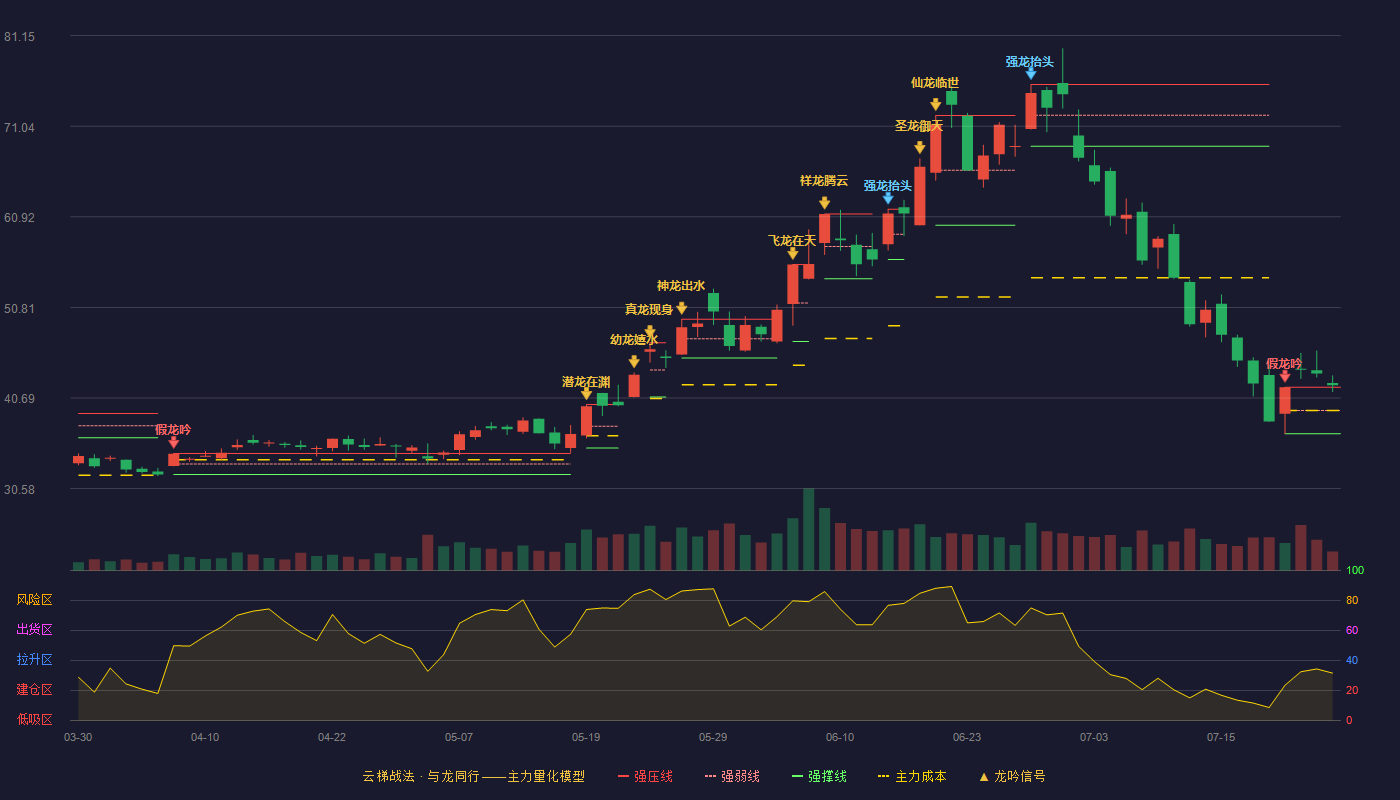Click the 圣龙御天 signal marker

point(920,148)
